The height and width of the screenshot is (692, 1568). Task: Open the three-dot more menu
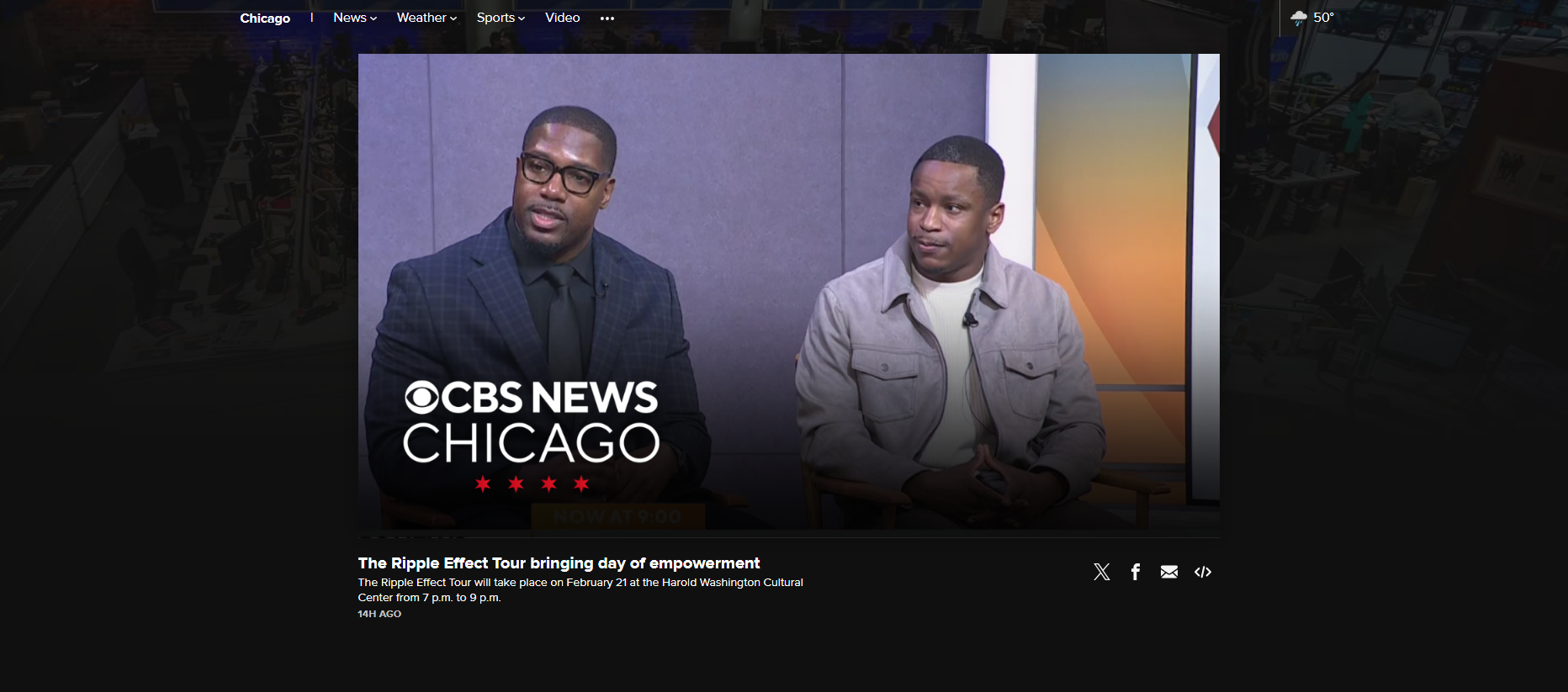(x=607, y=18)
